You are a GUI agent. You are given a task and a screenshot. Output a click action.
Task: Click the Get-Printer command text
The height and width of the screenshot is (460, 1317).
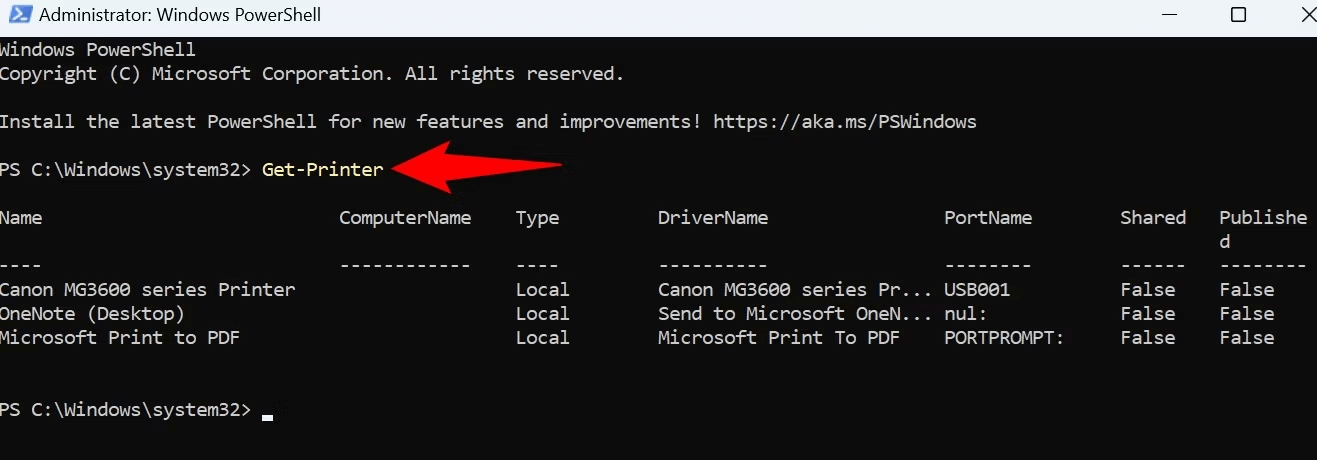pos(322,170)
